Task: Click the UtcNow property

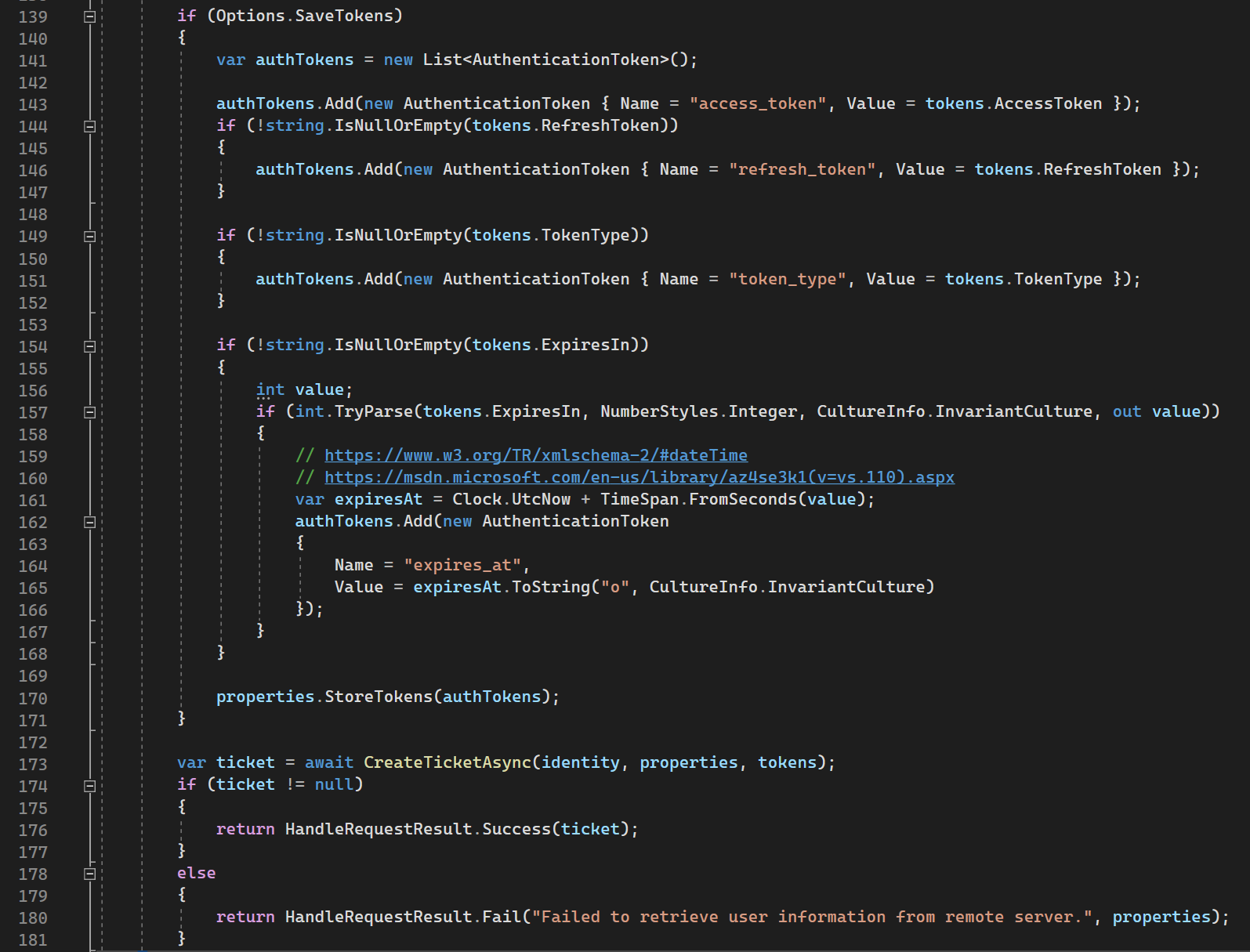Action: click(x=541, y=499)
